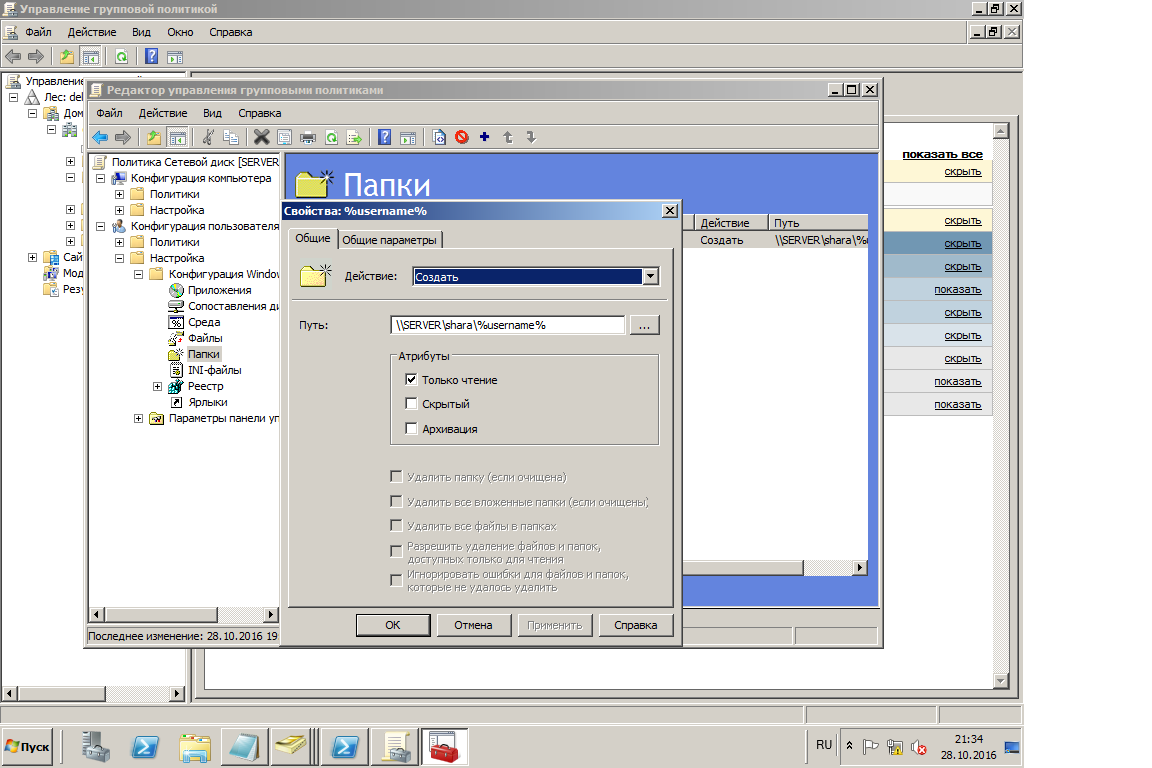Click the Cut scissors icon in the editor toolbar
This screenshot has height=768, width=1152.
(x=209, y=137)
